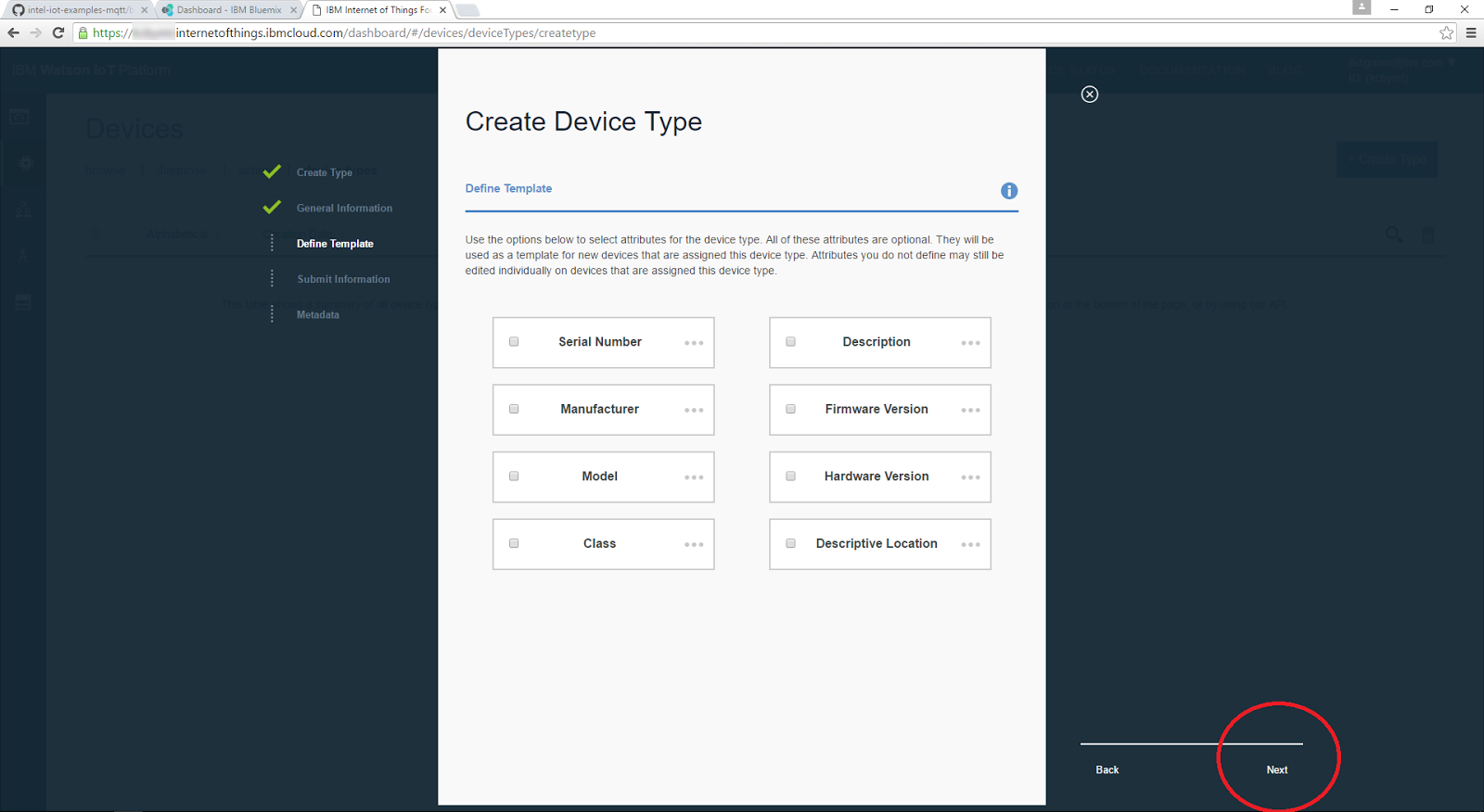Bookmark page with the star icon
The width and height of the screenshot is (1484, 812).
pos(1446,32)
